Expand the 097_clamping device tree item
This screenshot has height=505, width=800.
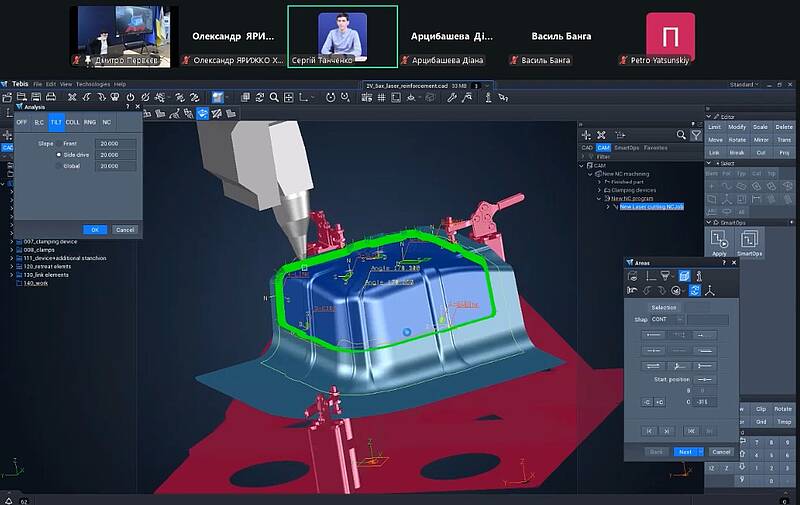[12, 241]
